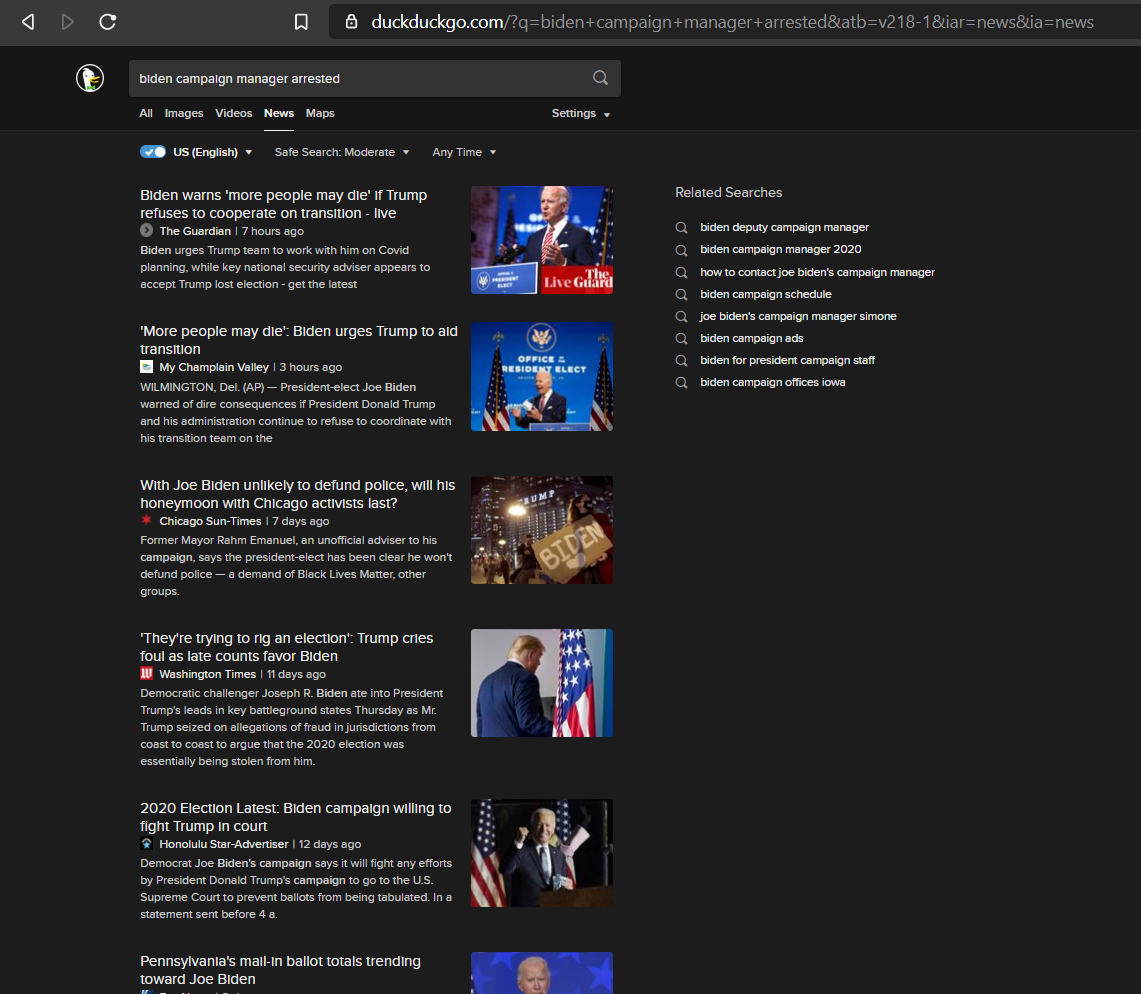The height and width of the screenshot is (994, 1141).
Task: Open ''More people may die': Biden urges Trump' article
Action: pos(298,340)
